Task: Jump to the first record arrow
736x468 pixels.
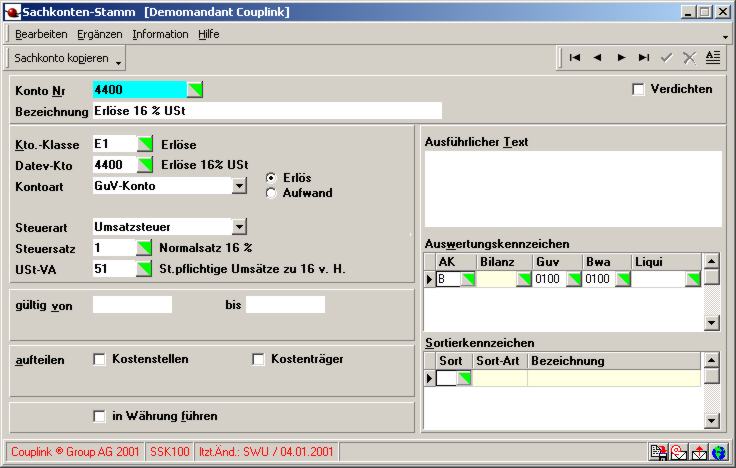Action: point(575,58)
